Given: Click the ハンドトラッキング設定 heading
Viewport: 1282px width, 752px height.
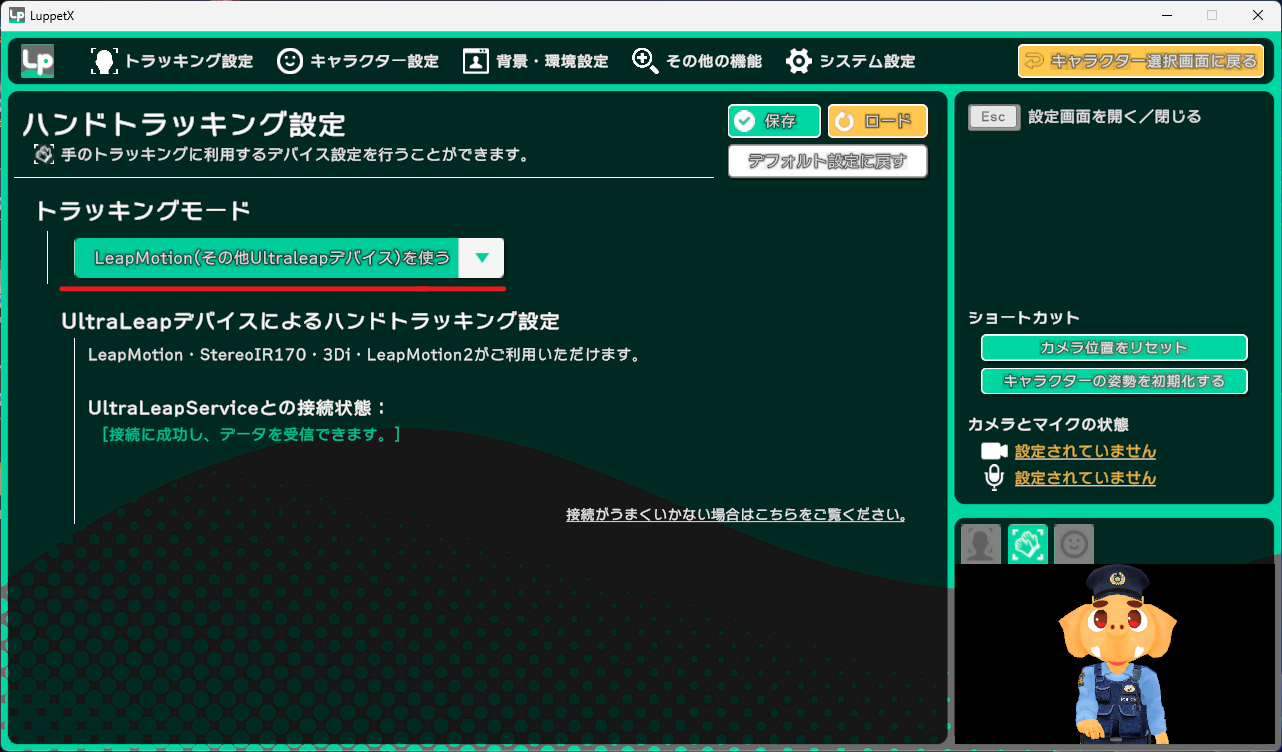Looking at the screenshot, I should click(x=184, y=124).
